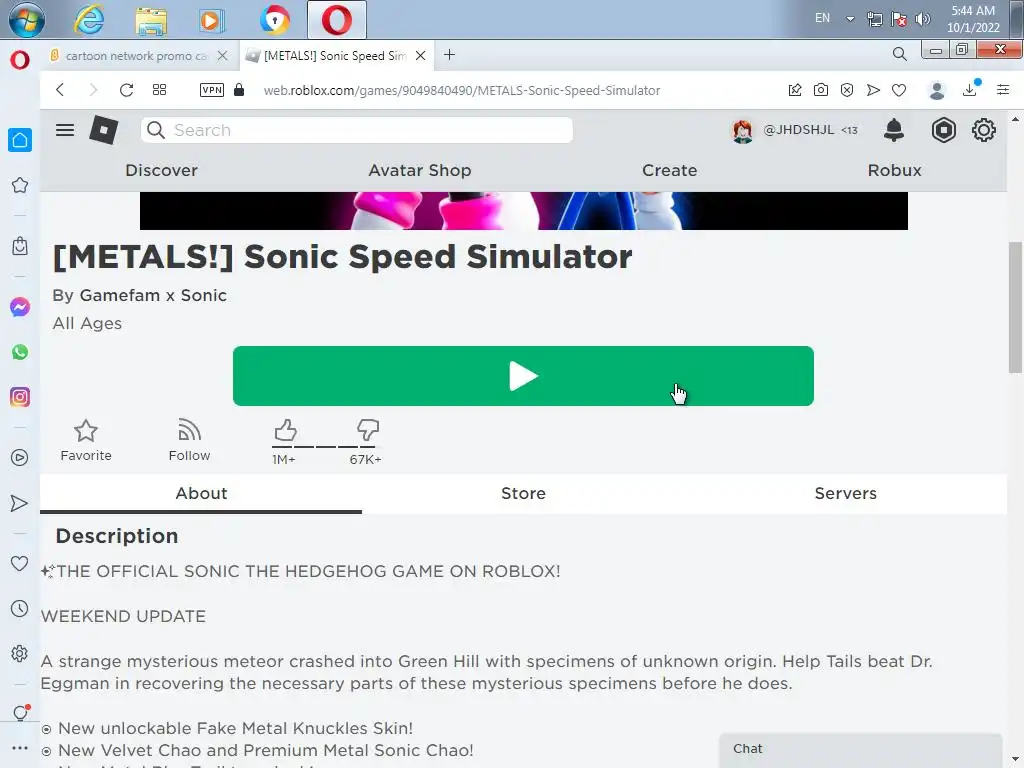The height and width of the screenshot is (768, 1024).
Task: Open the Shopping corner bag icon
Action: click(x=20, y=246)
